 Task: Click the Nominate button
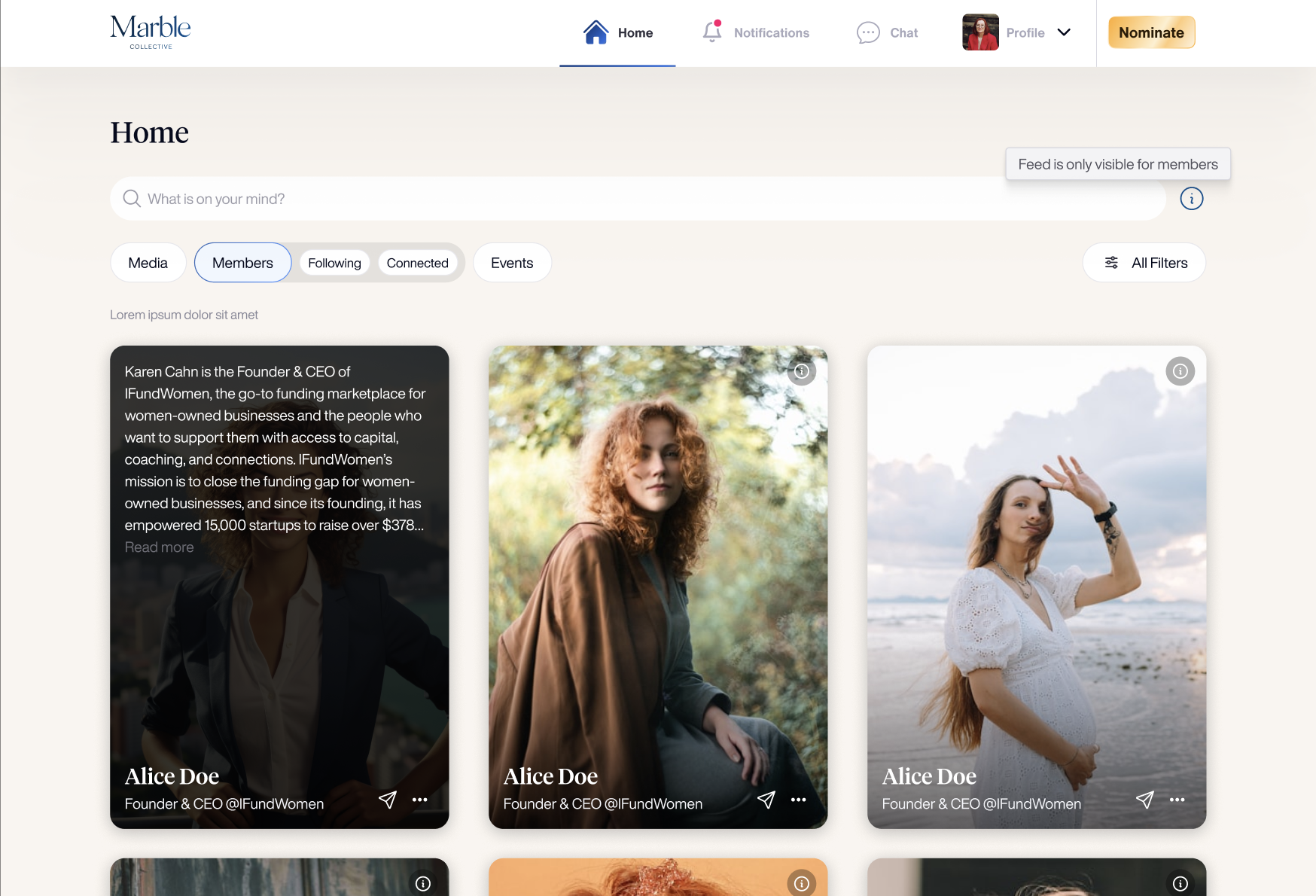1151,32
